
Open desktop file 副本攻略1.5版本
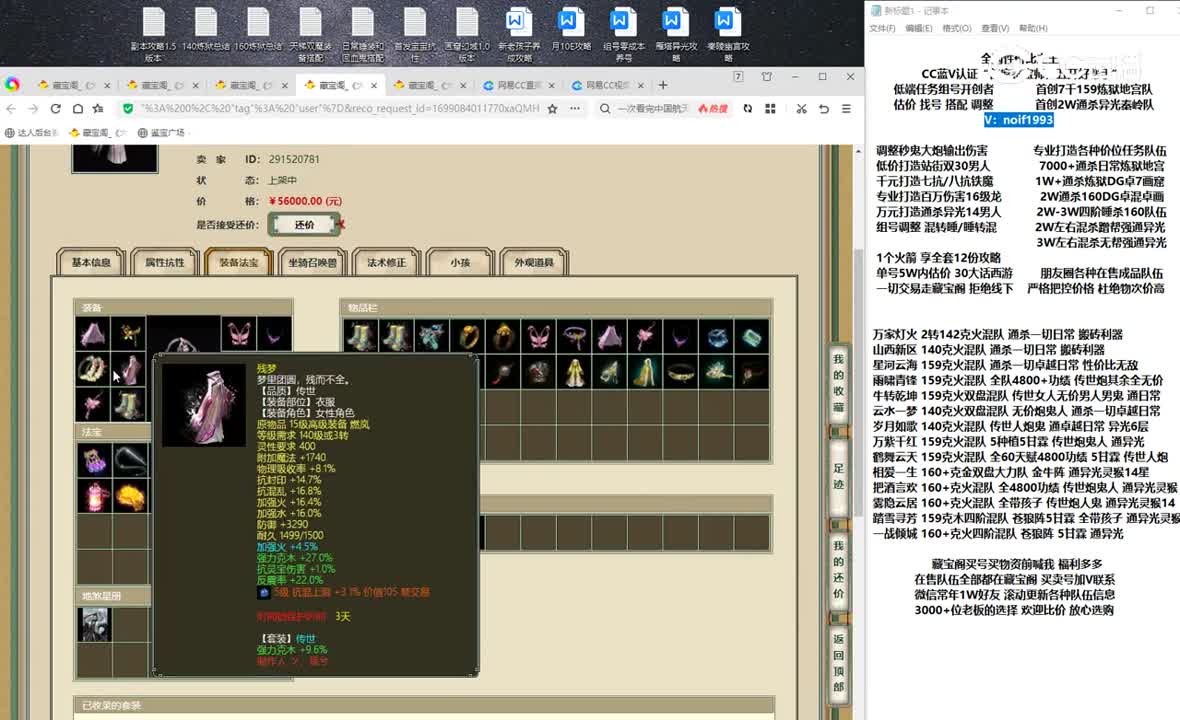154,34
